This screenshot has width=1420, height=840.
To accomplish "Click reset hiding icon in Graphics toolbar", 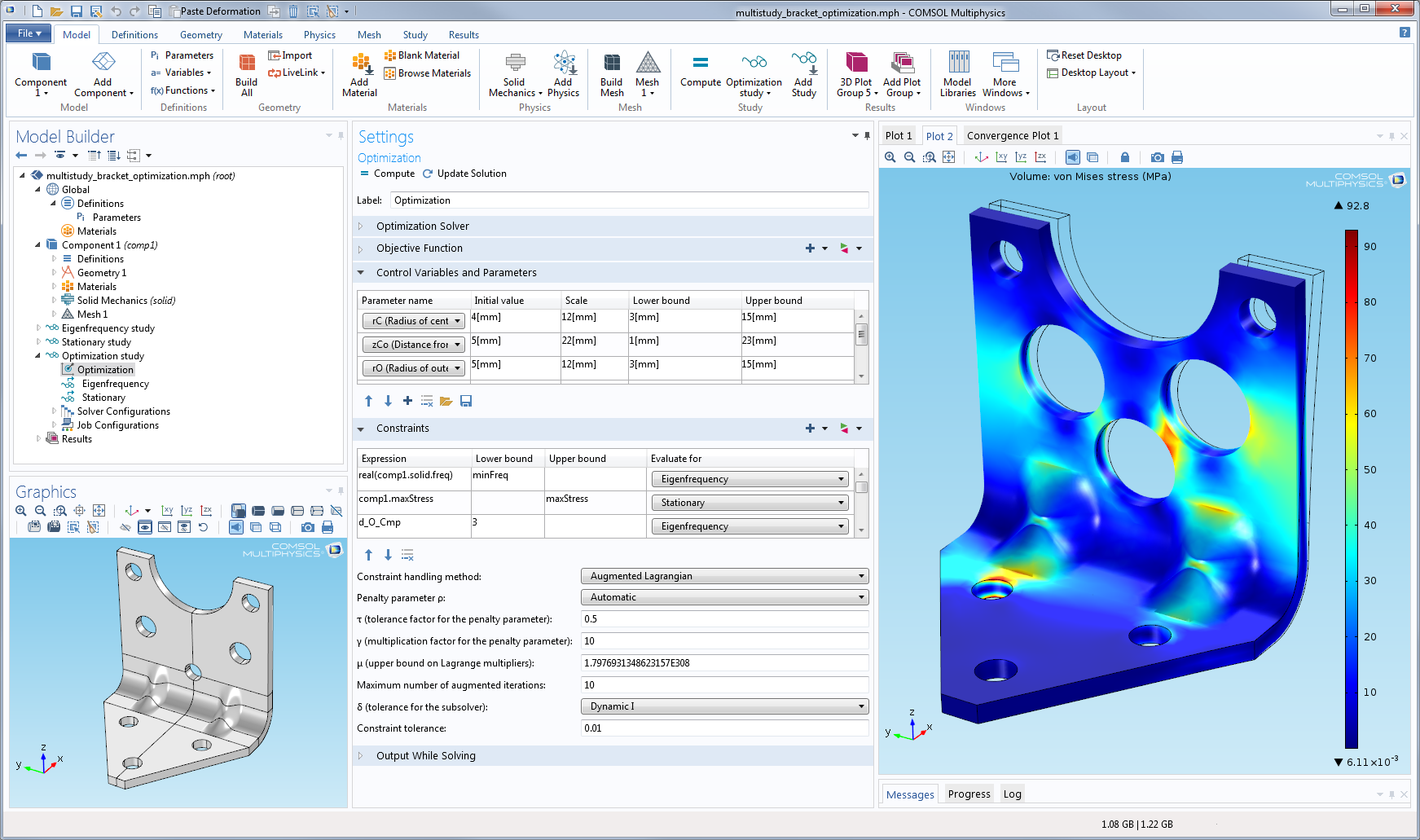I will pos(203,527).
